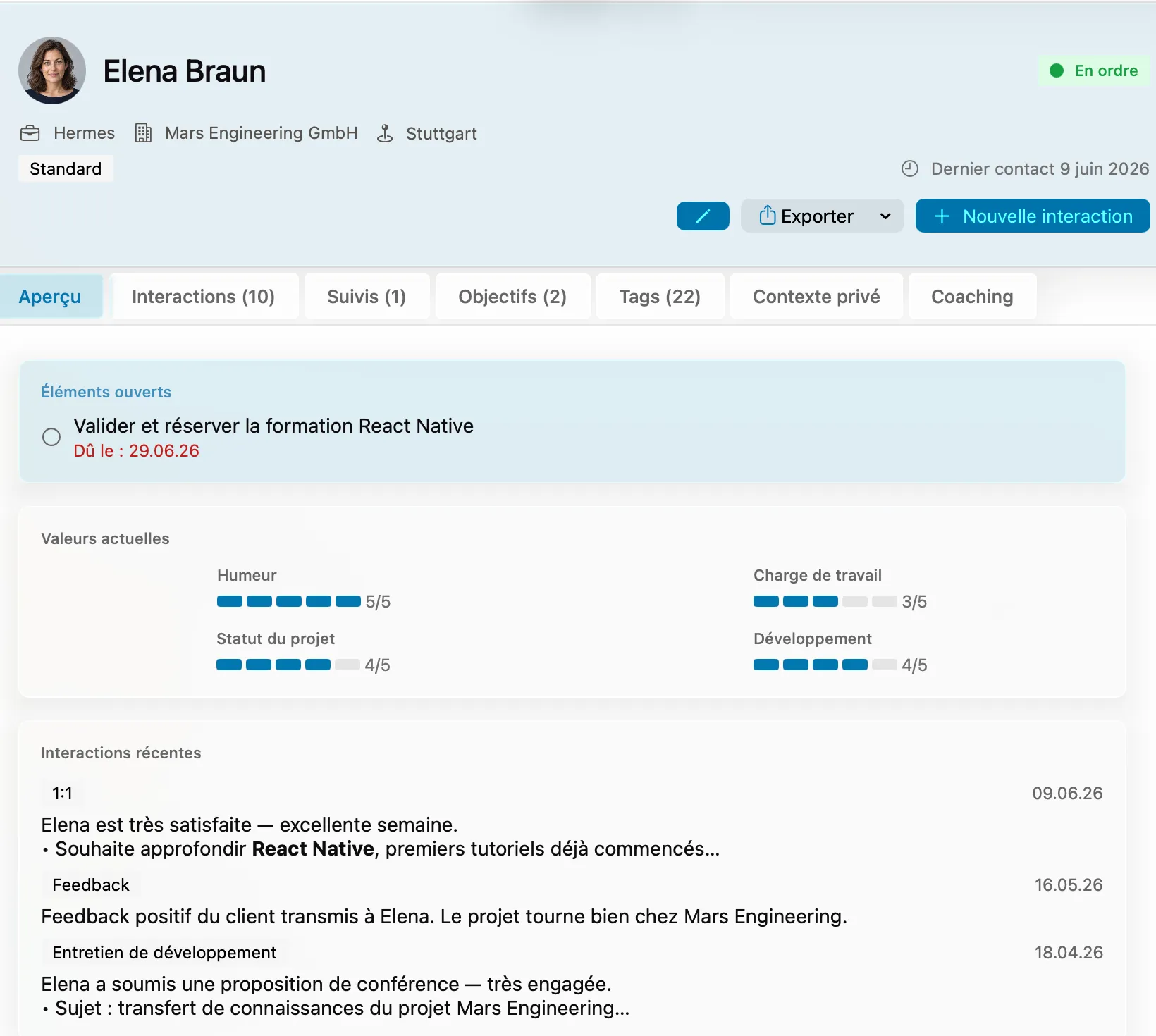
Task: Click the Exporter button label
Action: [x=817, y=216]
